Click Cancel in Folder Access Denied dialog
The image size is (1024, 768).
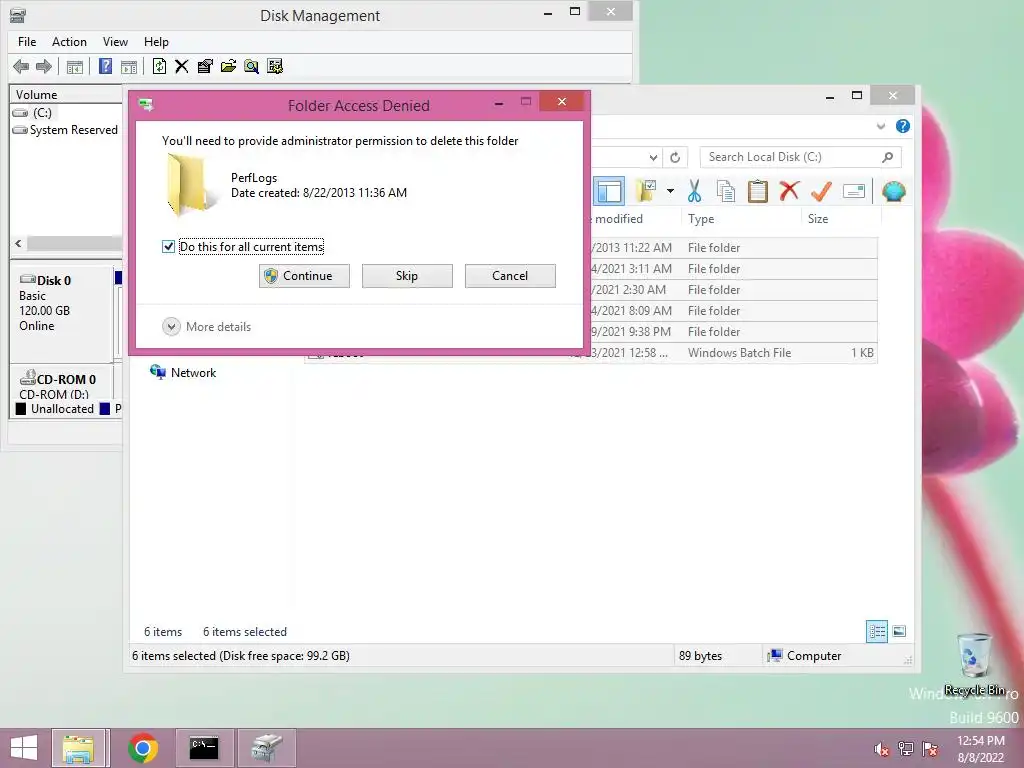coord(510,276)
